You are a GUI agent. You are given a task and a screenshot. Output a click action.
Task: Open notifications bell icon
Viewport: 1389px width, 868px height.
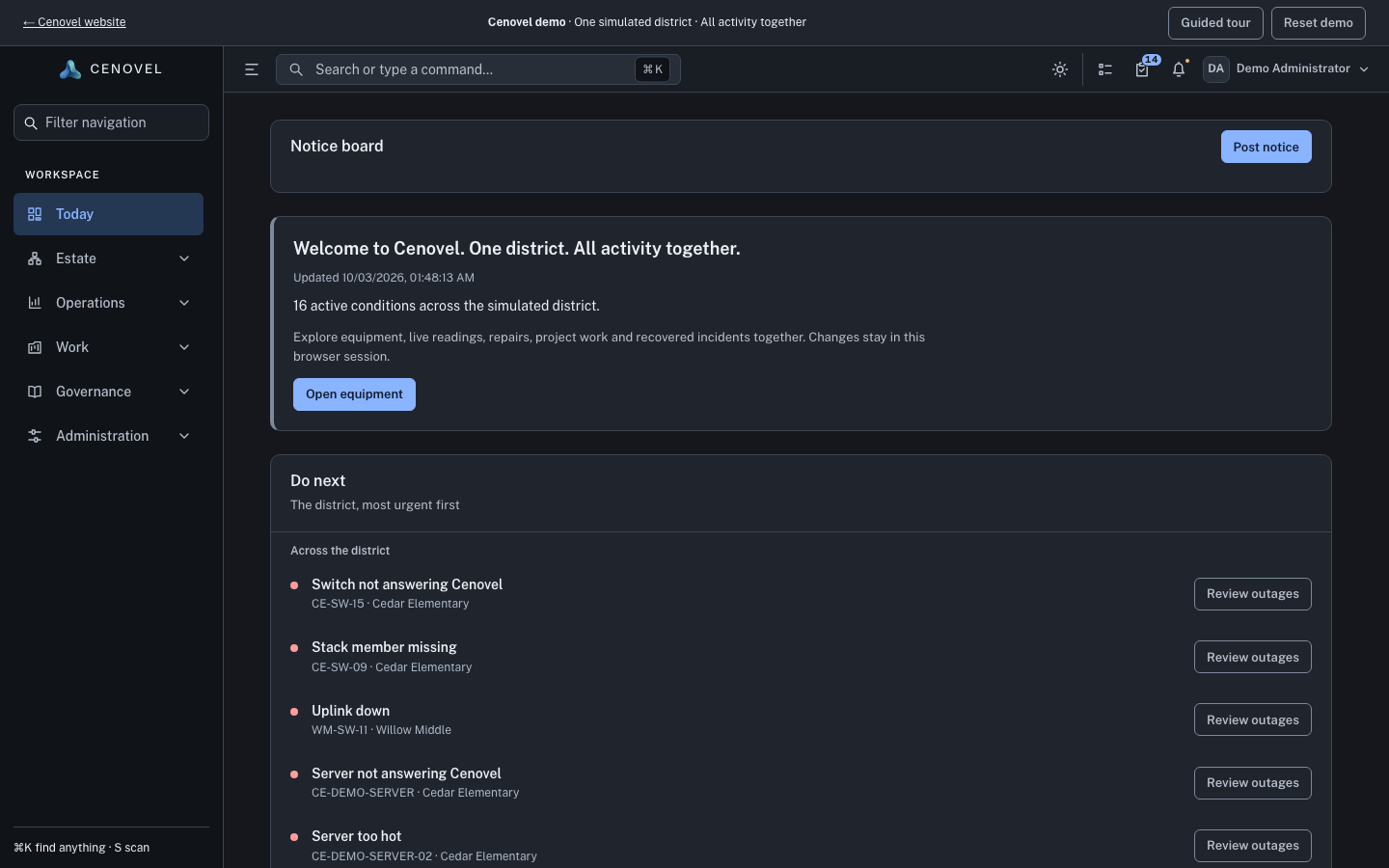point(1179,69)
